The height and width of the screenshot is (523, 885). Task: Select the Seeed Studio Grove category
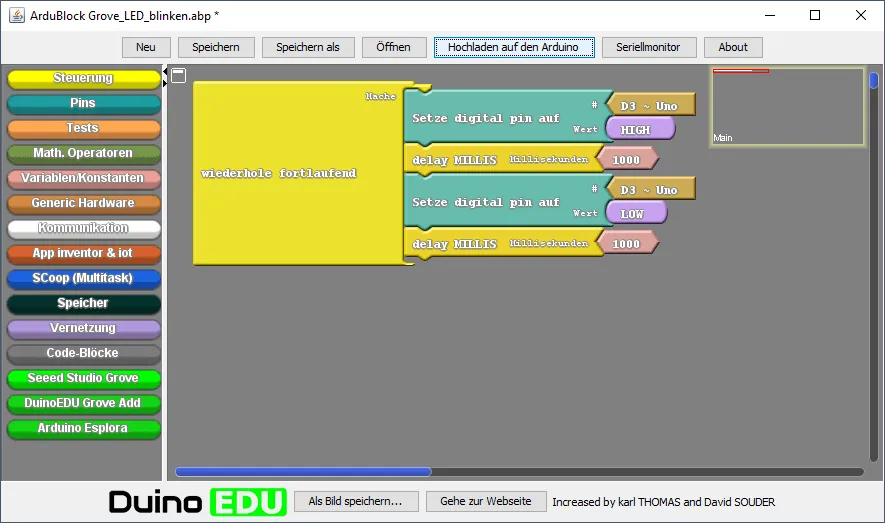click(83, 378)
